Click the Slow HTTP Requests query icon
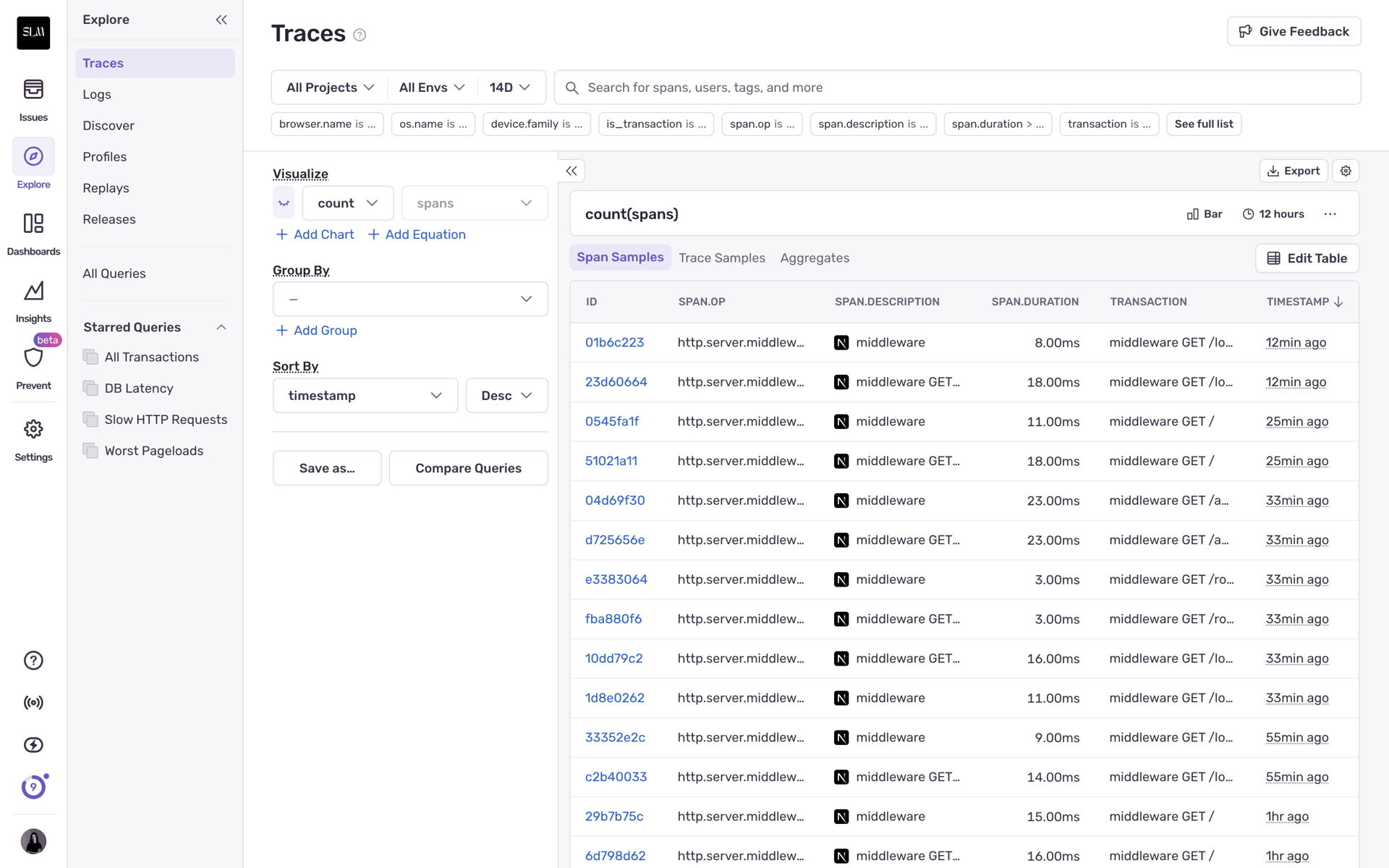The height and width of the screenshot is (868, 1389). click(90, 419)
